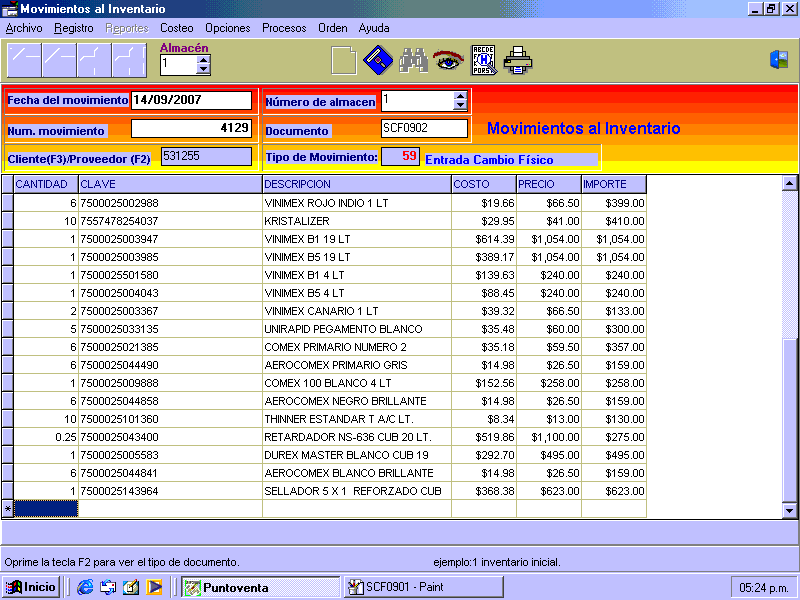Decrease the Número de almacen value
This screenshot has width=800, height=600.
(x=460, y=105)
